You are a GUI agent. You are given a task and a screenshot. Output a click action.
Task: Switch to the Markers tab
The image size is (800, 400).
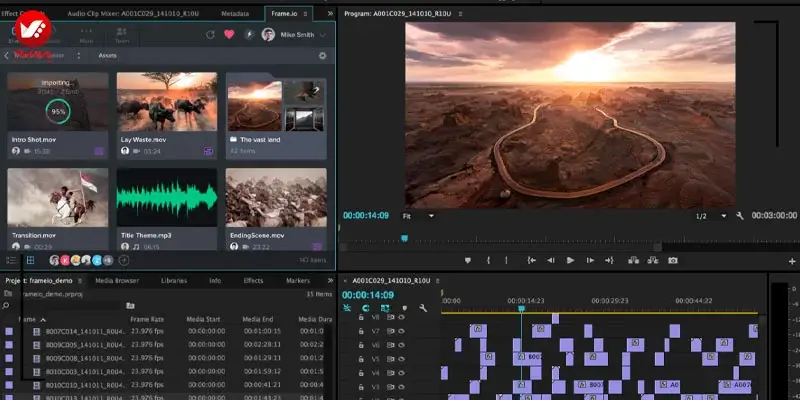(298, 281)
